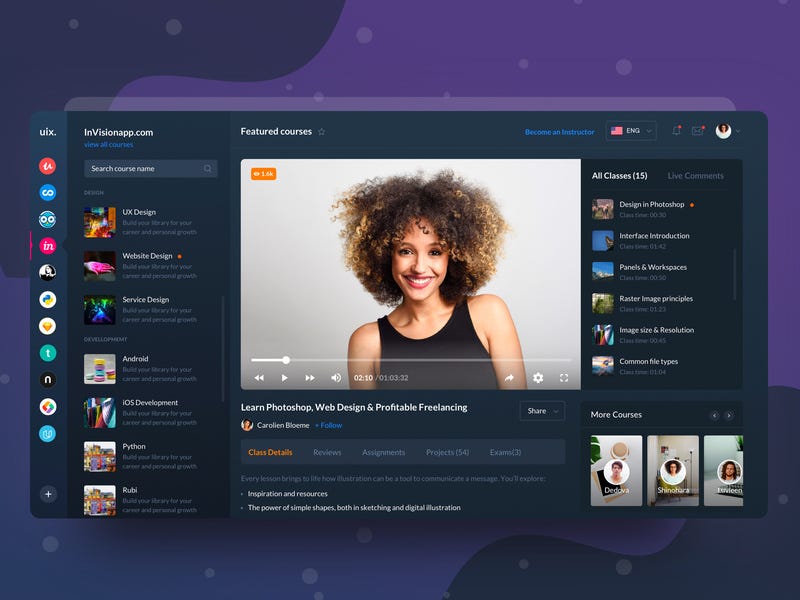Open the Rubi course entry
Image resolution: width=800 pixels, height=600 pixels.
[x=140, y=500]
